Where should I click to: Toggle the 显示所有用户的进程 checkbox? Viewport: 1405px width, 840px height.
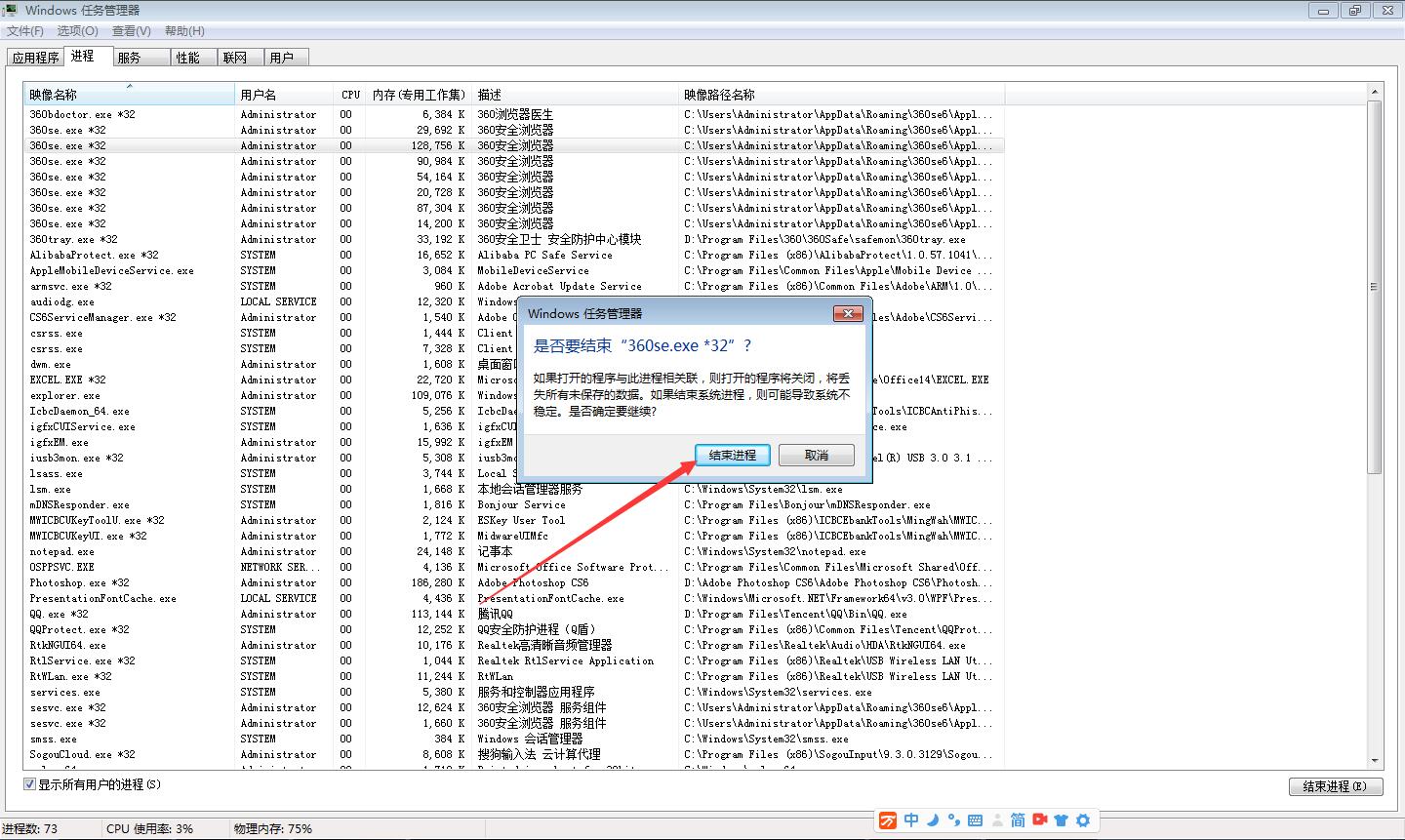[30, 784]
